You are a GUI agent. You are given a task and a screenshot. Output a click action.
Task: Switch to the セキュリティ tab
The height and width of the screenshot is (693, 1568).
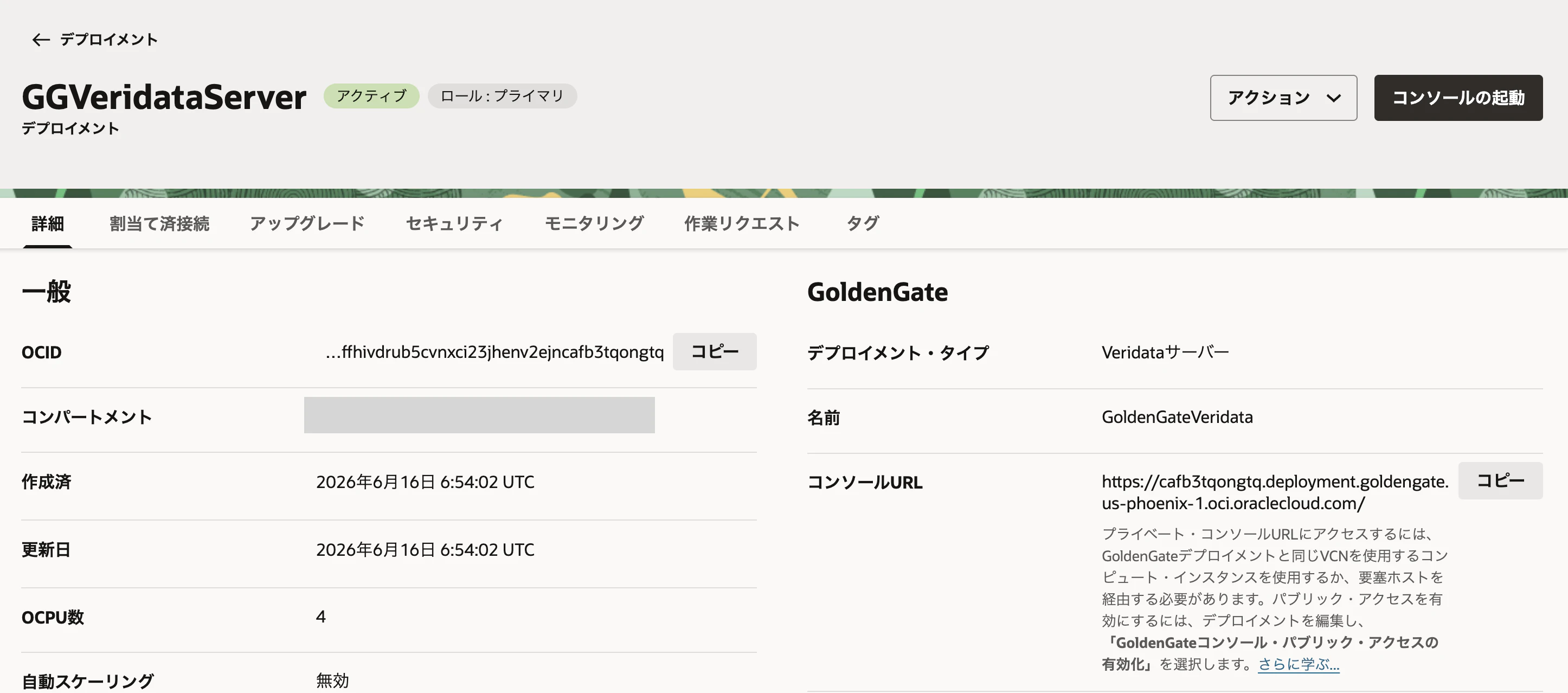point(455,223)
